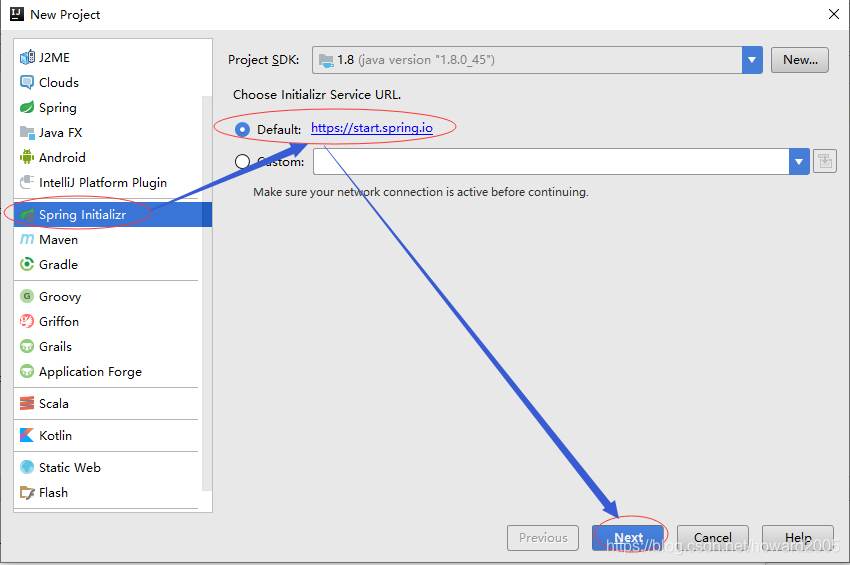Click the Maven 'm' icon
This screenshot has height=565, width=850.
click(27, 239)
